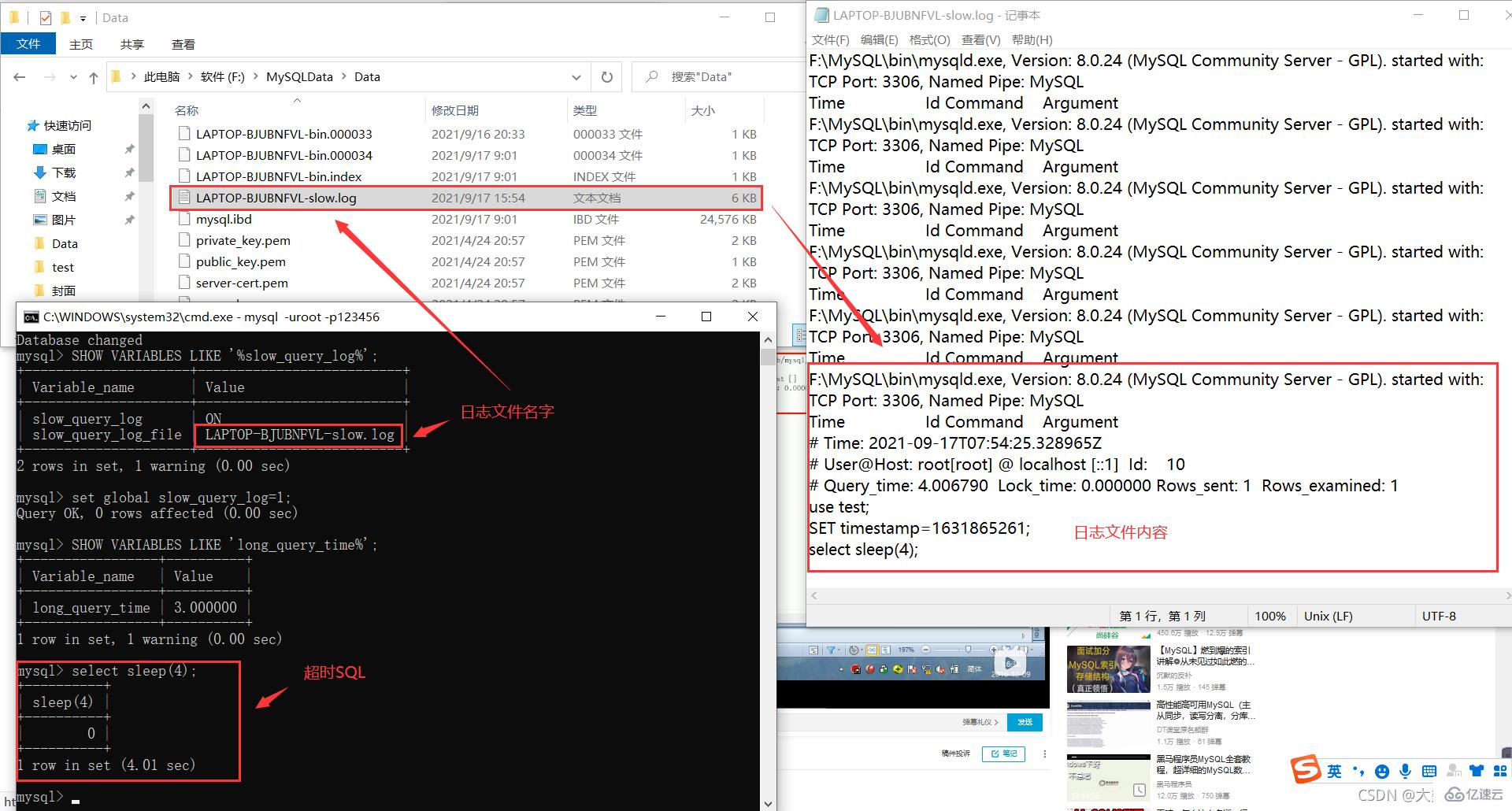Activate voice input on the Sogou toolbar
This screenshot has width=1512, height=811.
click(1406, 771)
